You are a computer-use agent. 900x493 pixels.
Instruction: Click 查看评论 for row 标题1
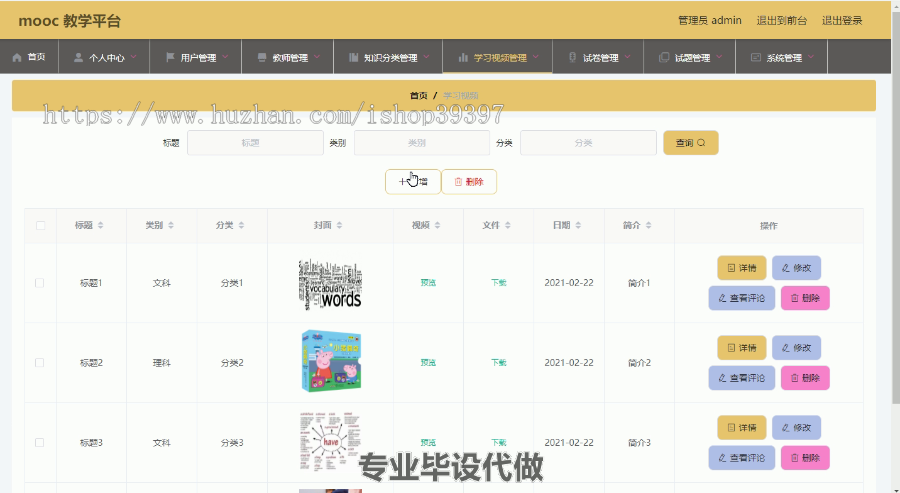pyautogui.click(x=742, y=298)
